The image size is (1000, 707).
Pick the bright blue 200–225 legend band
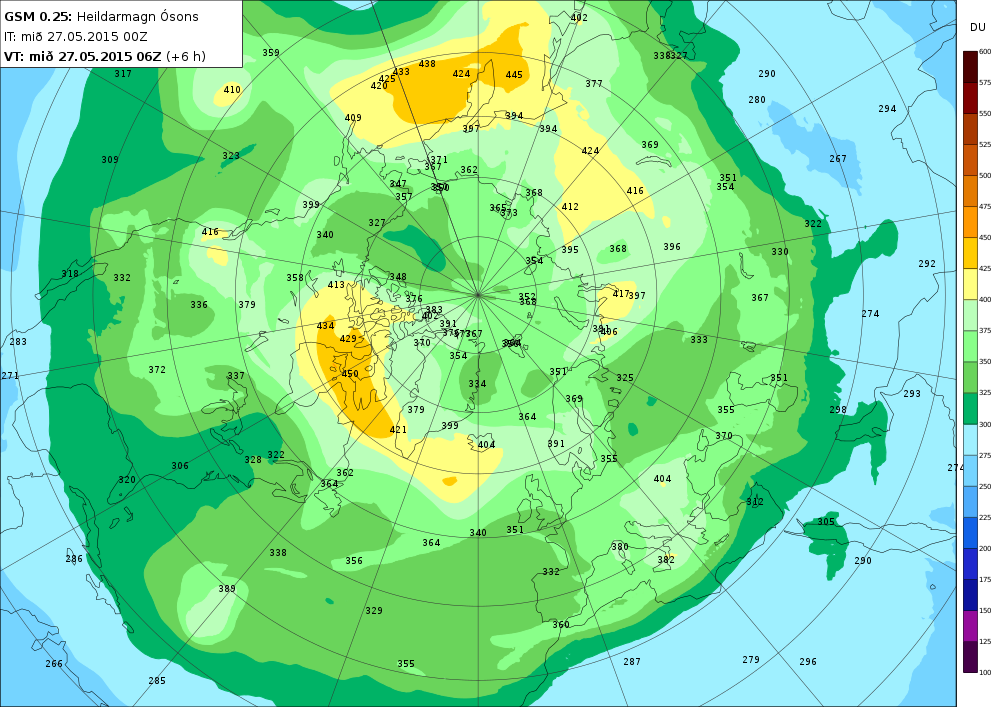pyautogui.click(x=970, y=533)
